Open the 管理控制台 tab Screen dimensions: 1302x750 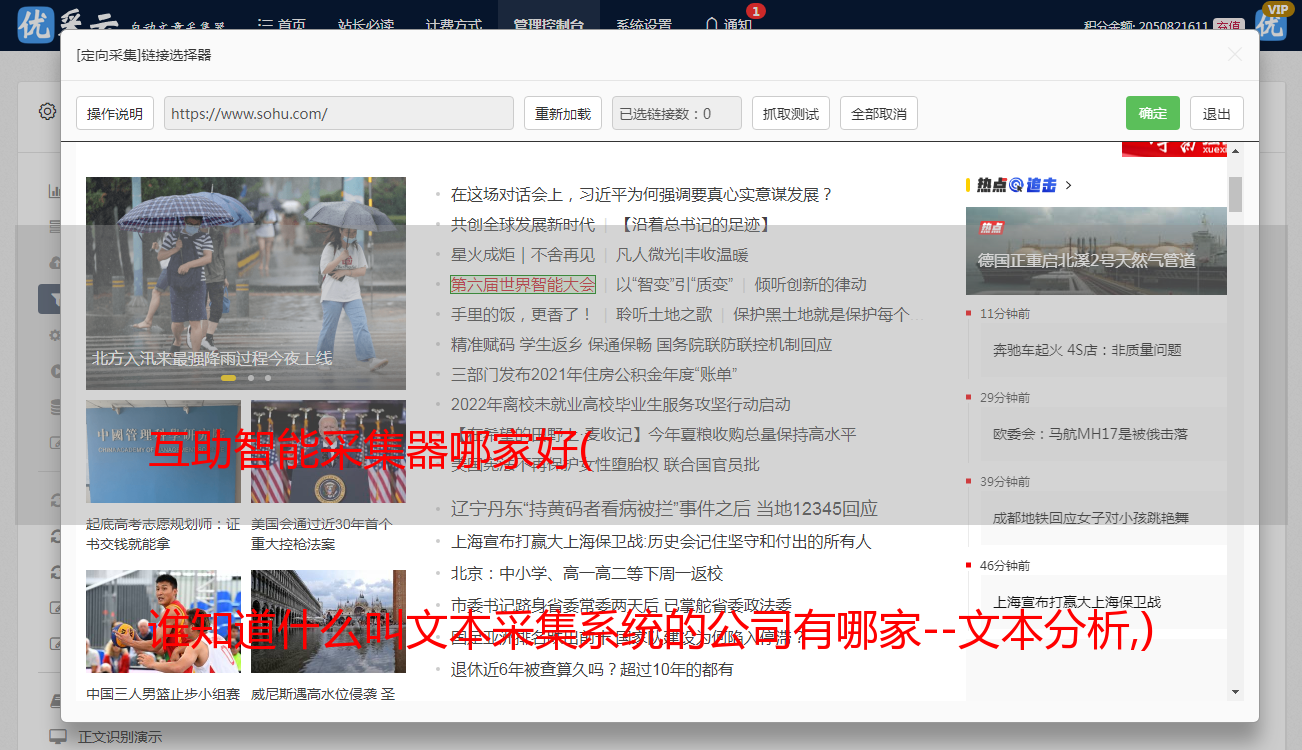(x=548, y=24)
